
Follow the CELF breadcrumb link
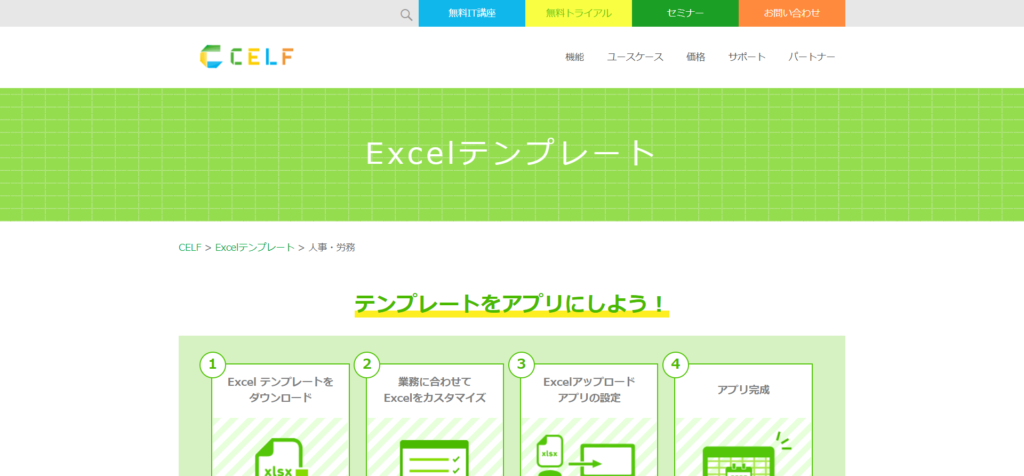pyautogui.click(x=189, y=247)
